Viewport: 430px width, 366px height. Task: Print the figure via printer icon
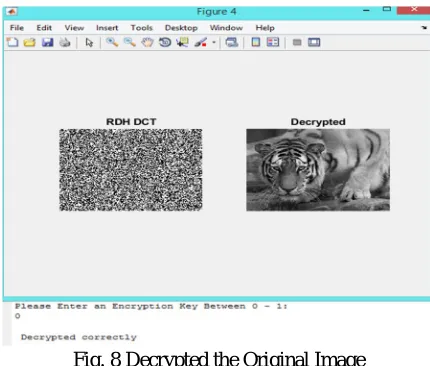point(65,42)
